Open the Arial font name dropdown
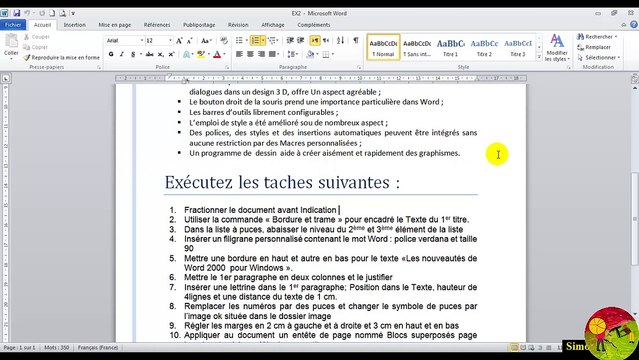The width and height of the screenshot is (639, 360). coord(142,40)
